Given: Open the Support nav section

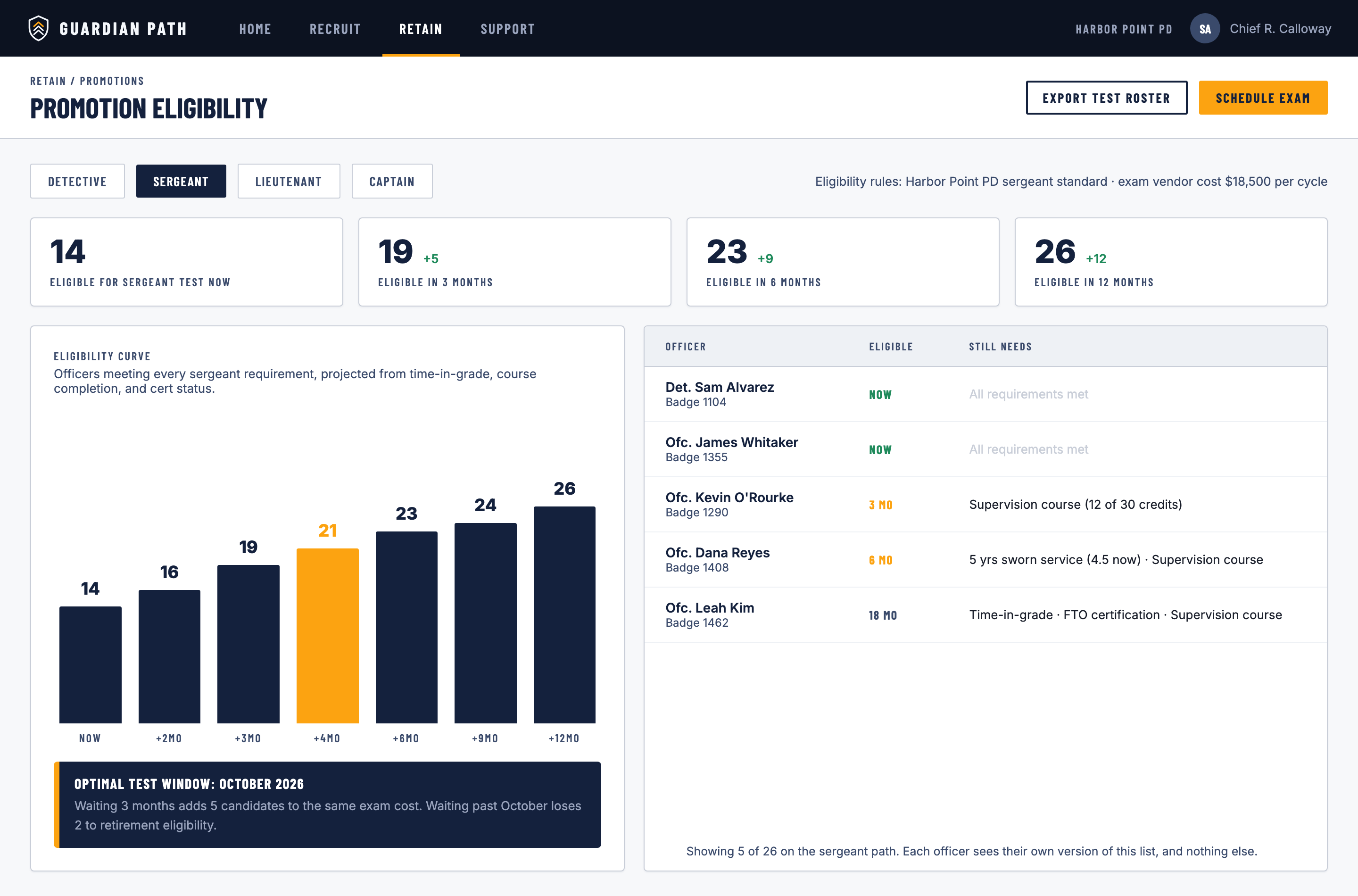Looking at the screenshot, I should tap(507, 29).
